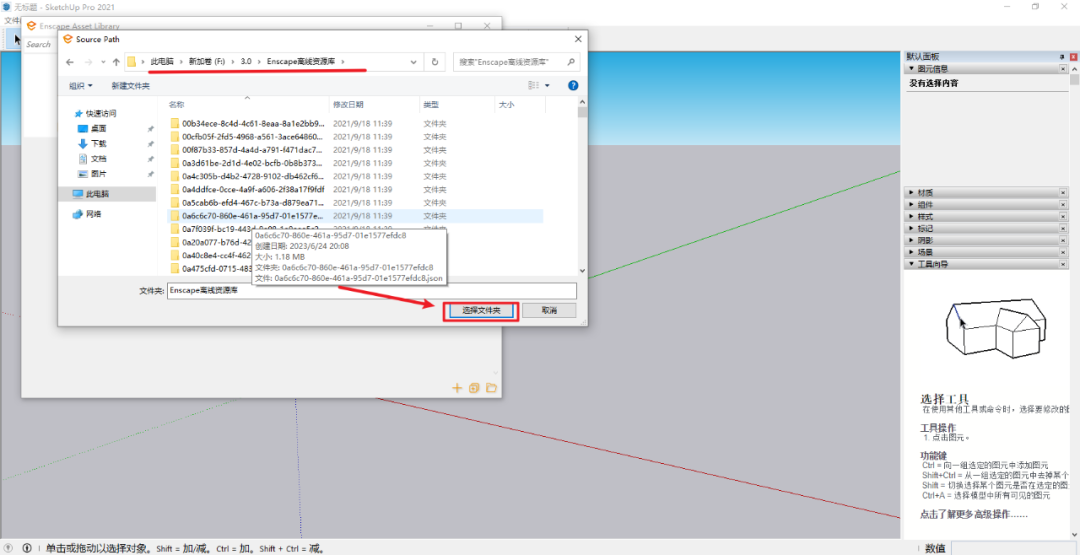Click the orange cube icon in Asset Library
This screenshot has height=555, width=1080.
[474, 388]
